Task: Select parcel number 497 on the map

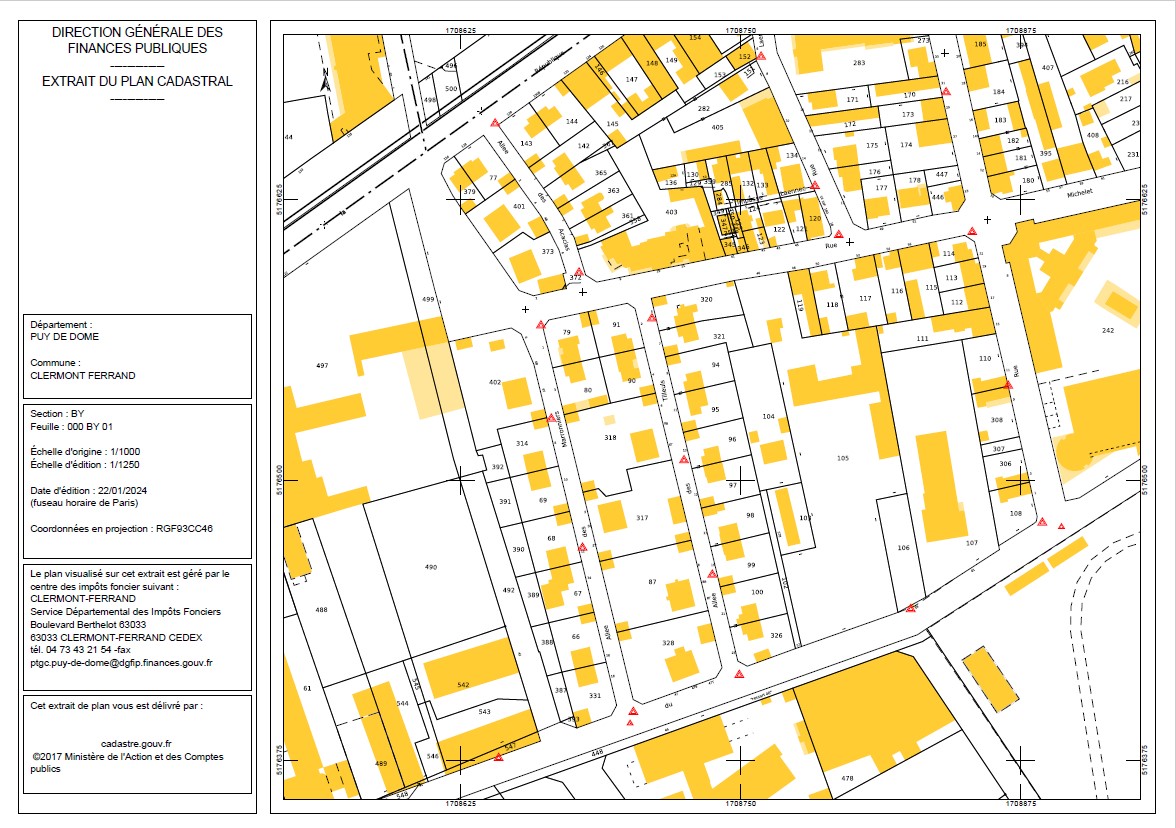Action: [322, 366]
